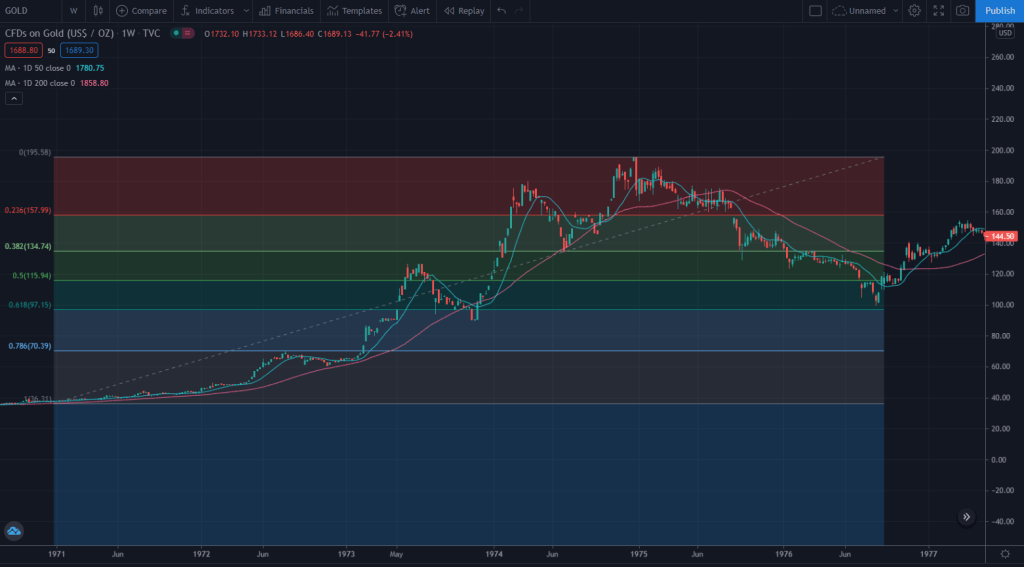Collapse the indicator legend with arrow

pos(14,98)
